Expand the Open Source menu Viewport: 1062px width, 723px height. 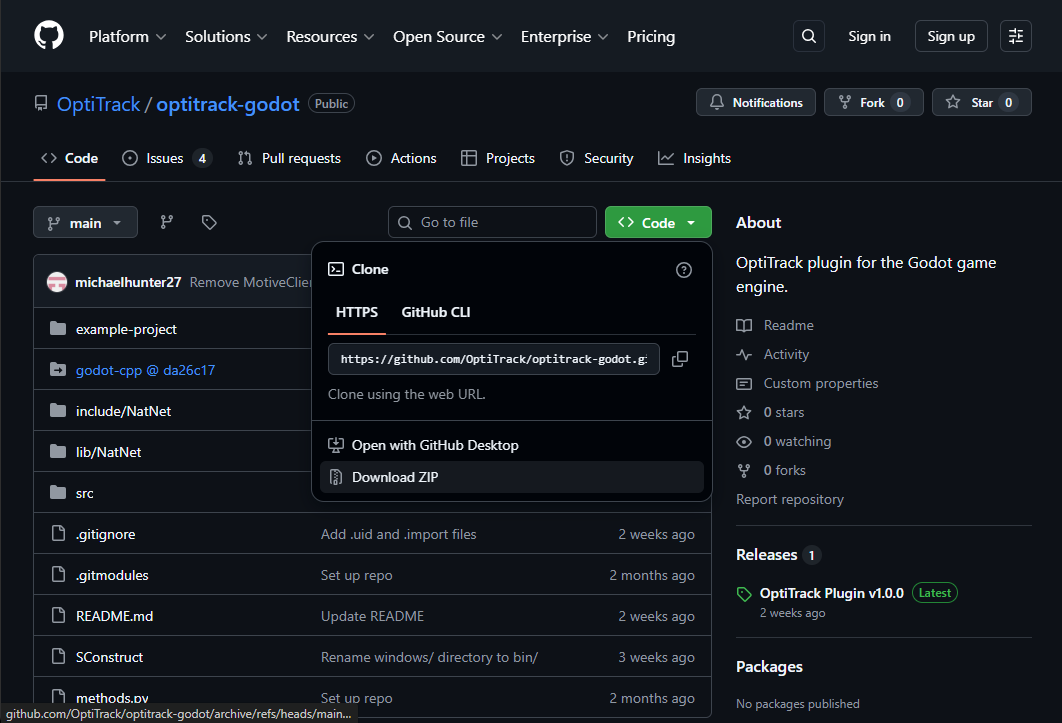tap(448, 37)
